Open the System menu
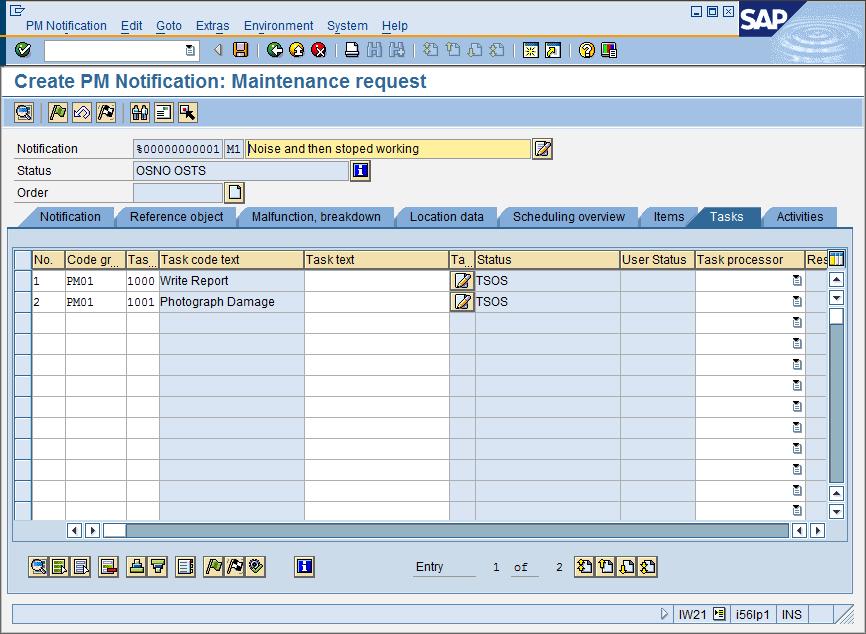Image resolution: width=866 pixels, height=634 pixels. pyautogui.click(x=347, y=26)
